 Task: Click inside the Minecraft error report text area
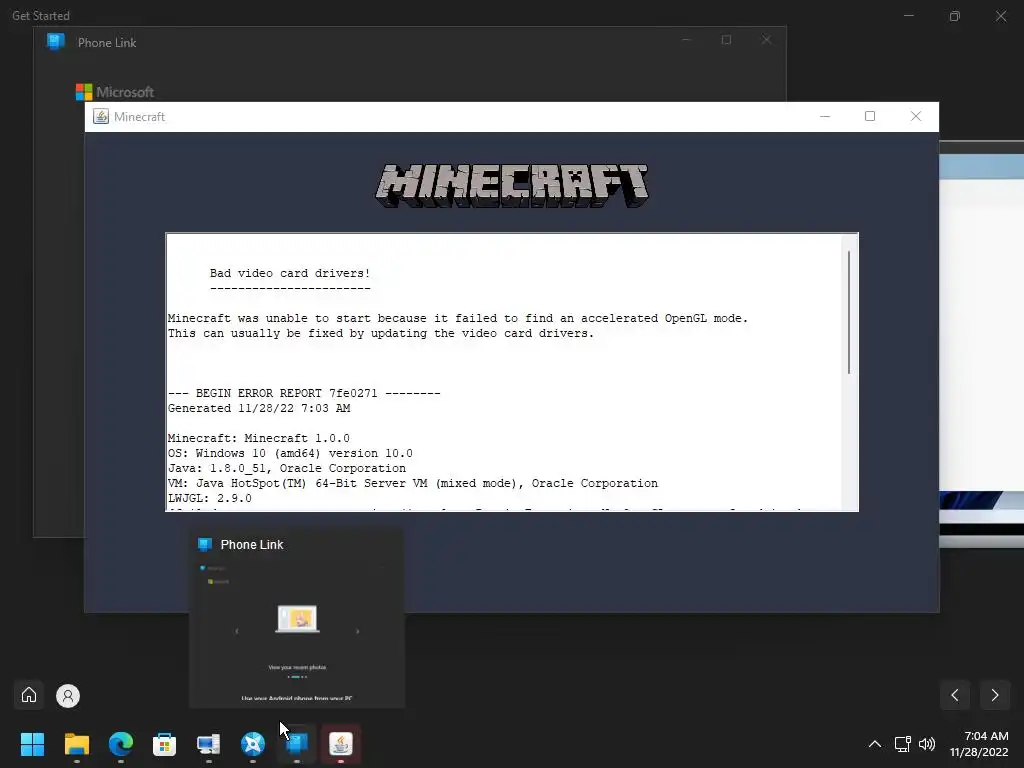click(x=505, y=372)
